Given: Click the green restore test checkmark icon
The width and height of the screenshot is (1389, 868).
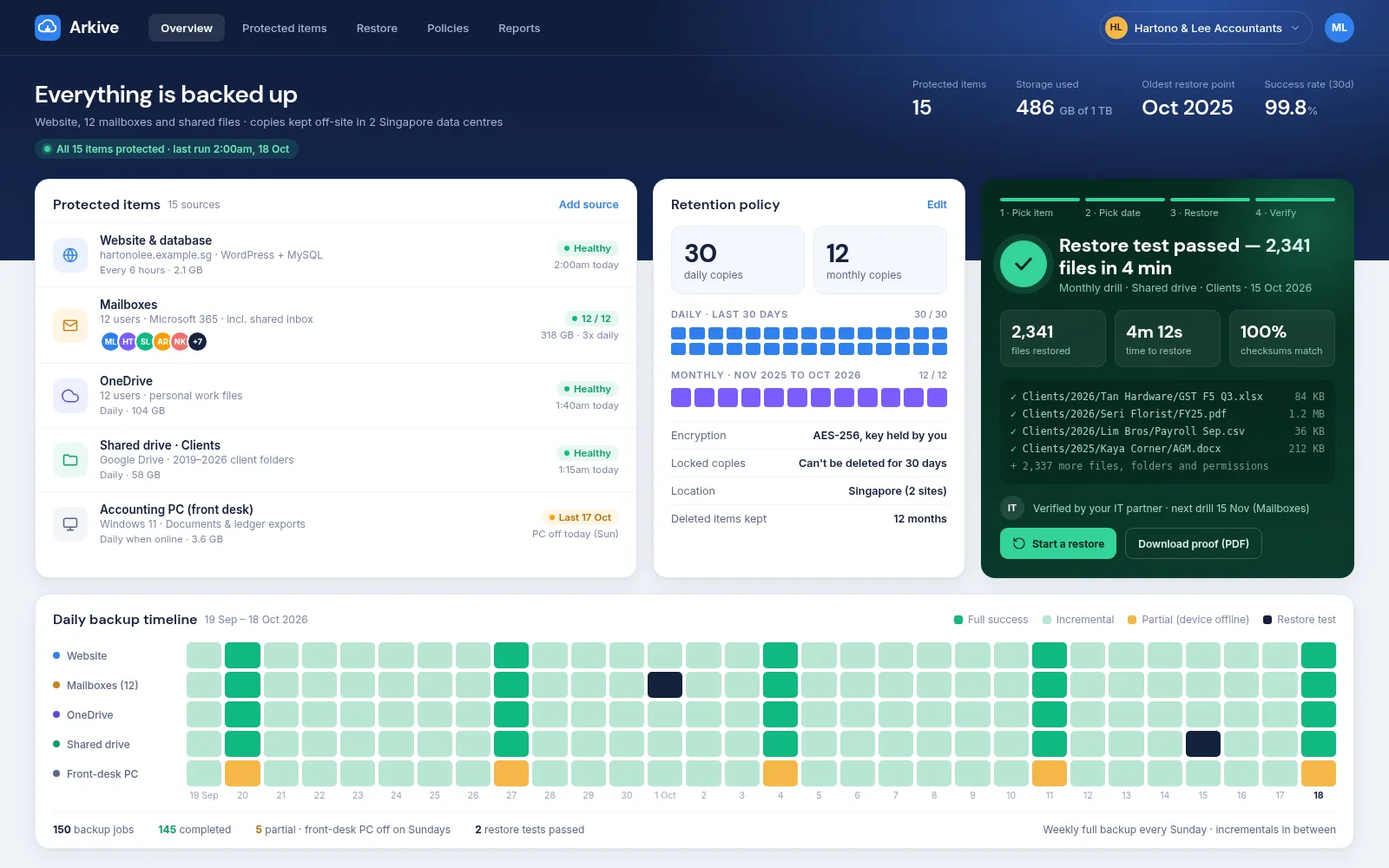Looking at the screenshot, I should (1024, 264).
